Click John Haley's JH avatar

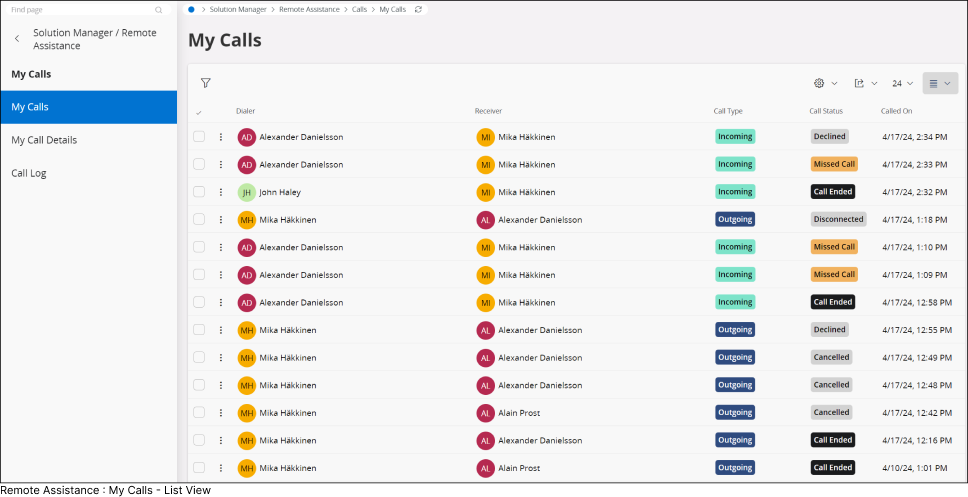click(x=247, y=192)
